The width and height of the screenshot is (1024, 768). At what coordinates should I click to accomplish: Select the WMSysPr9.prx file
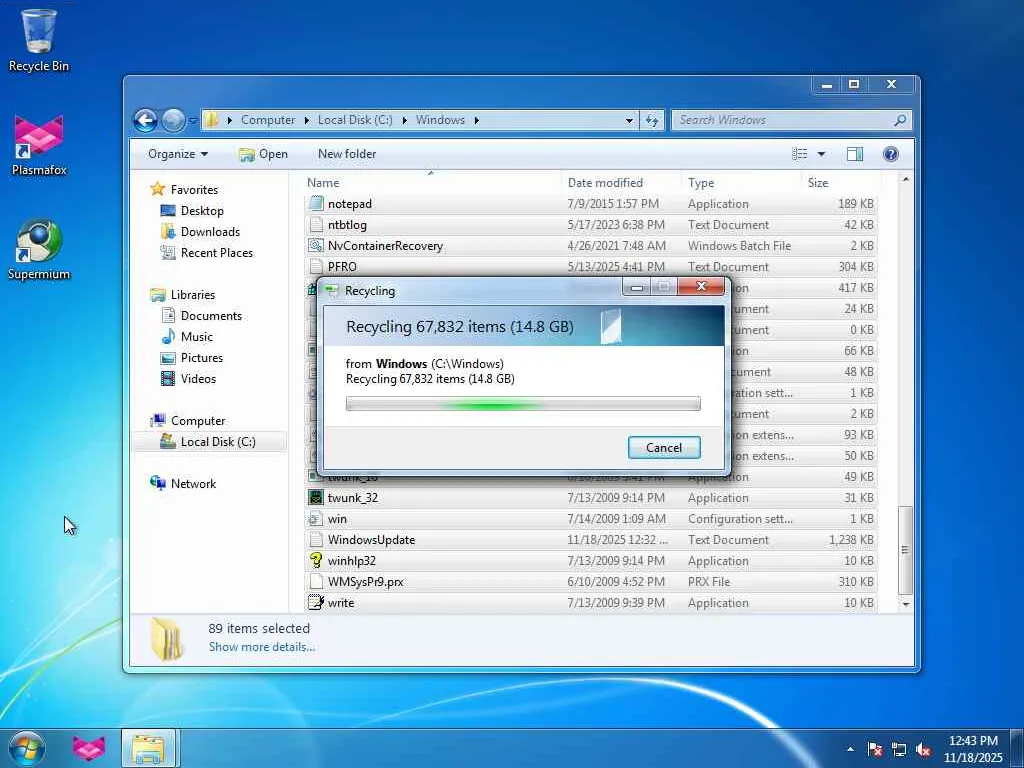591,582
